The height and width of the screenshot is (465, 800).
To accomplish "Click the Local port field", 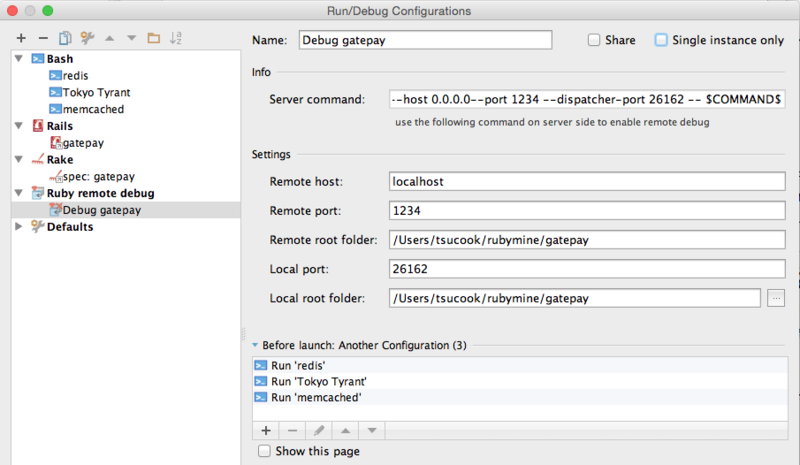I will pos(587,268).
